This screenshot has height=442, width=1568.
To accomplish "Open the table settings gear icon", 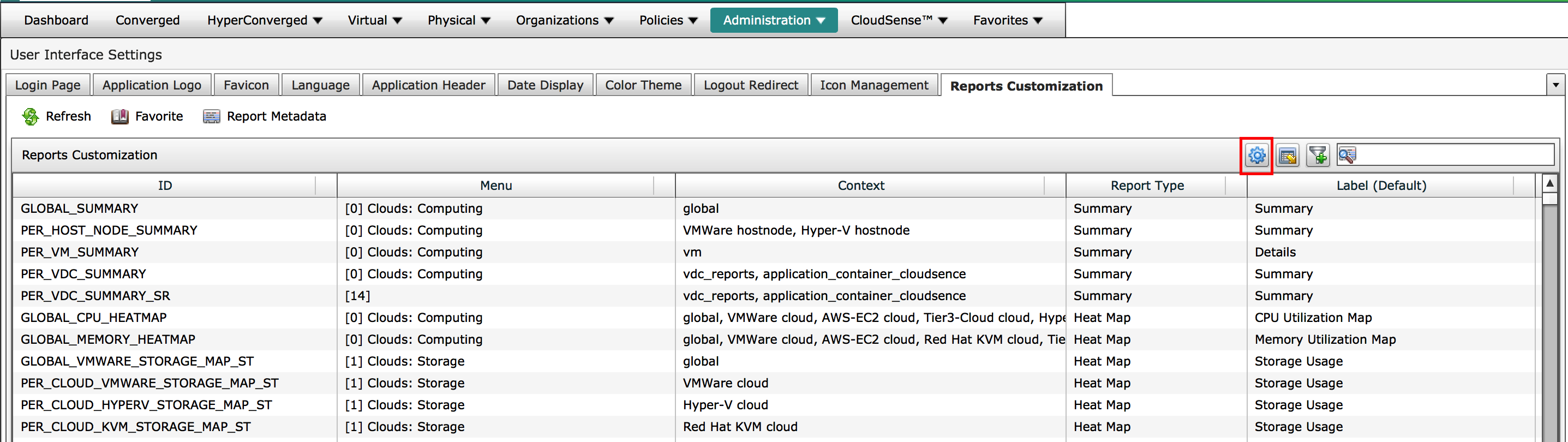I will [x=1256, y=156].
